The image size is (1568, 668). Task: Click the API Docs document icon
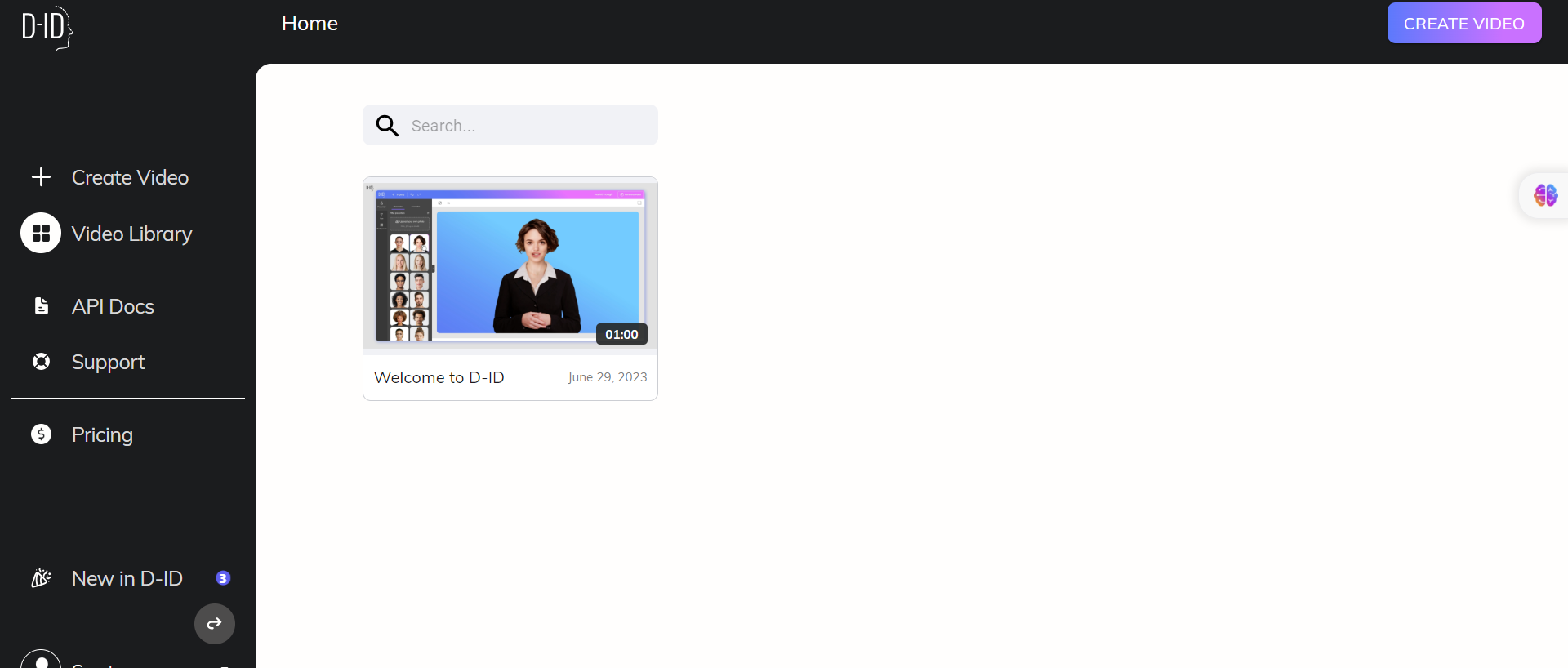pyautogui.click(x=41, y=306)
